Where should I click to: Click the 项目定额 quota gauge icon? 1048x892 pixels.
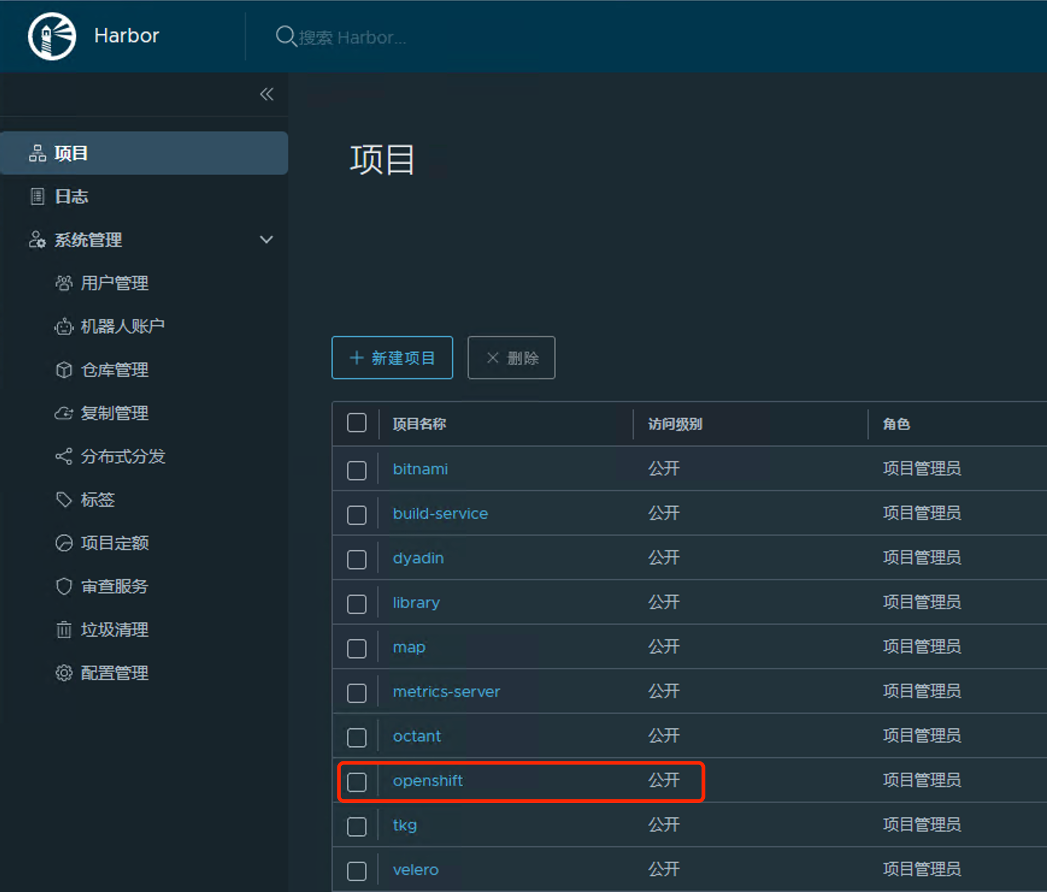[63, 543]
